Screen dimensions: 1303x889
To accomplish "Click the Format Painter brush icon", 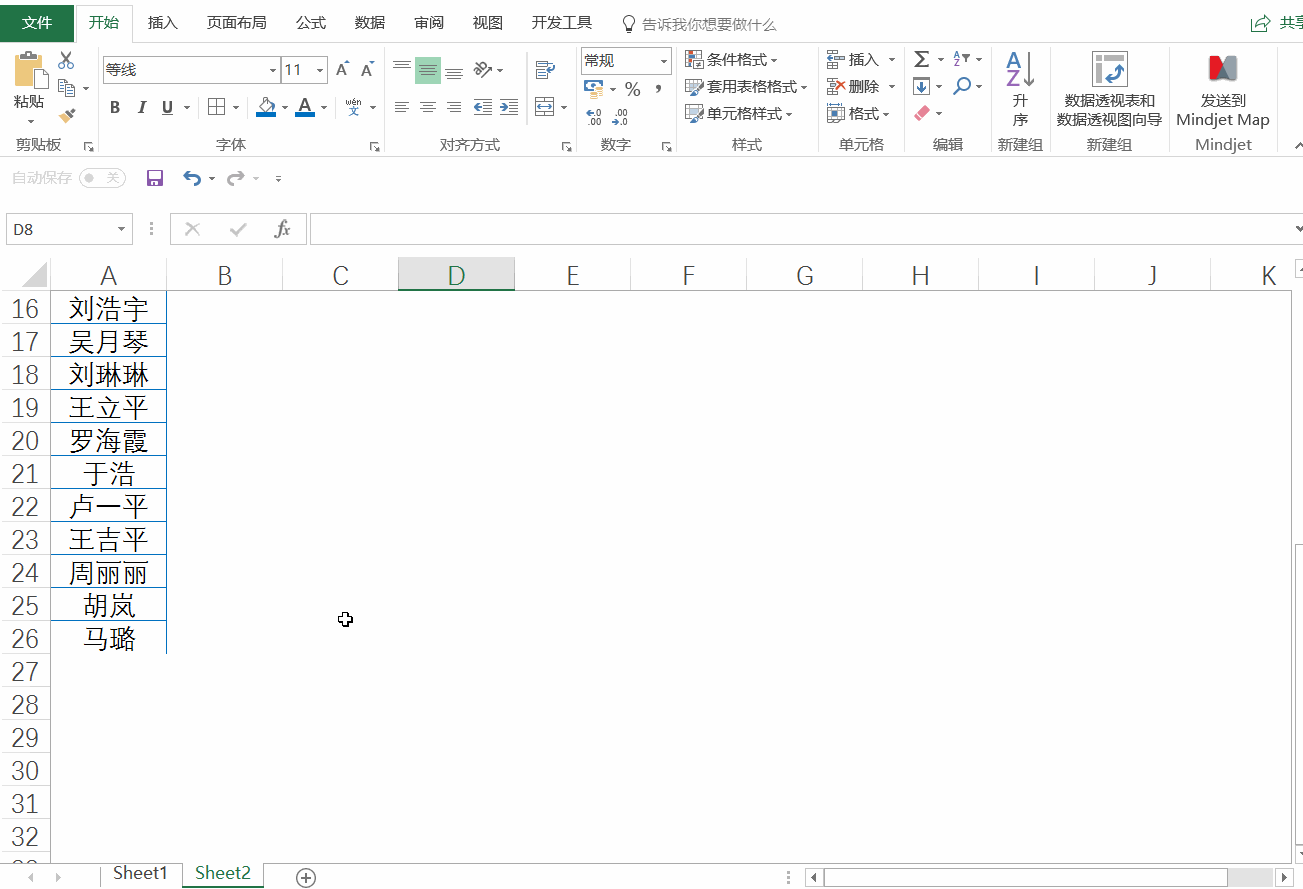I will (x=67, y=116).
